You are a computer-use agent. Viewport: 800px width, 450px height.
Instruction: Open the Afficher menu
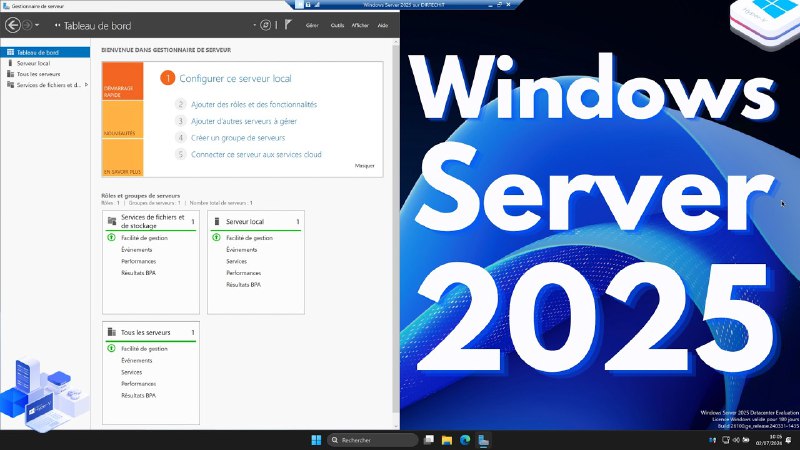click(360, 26)
